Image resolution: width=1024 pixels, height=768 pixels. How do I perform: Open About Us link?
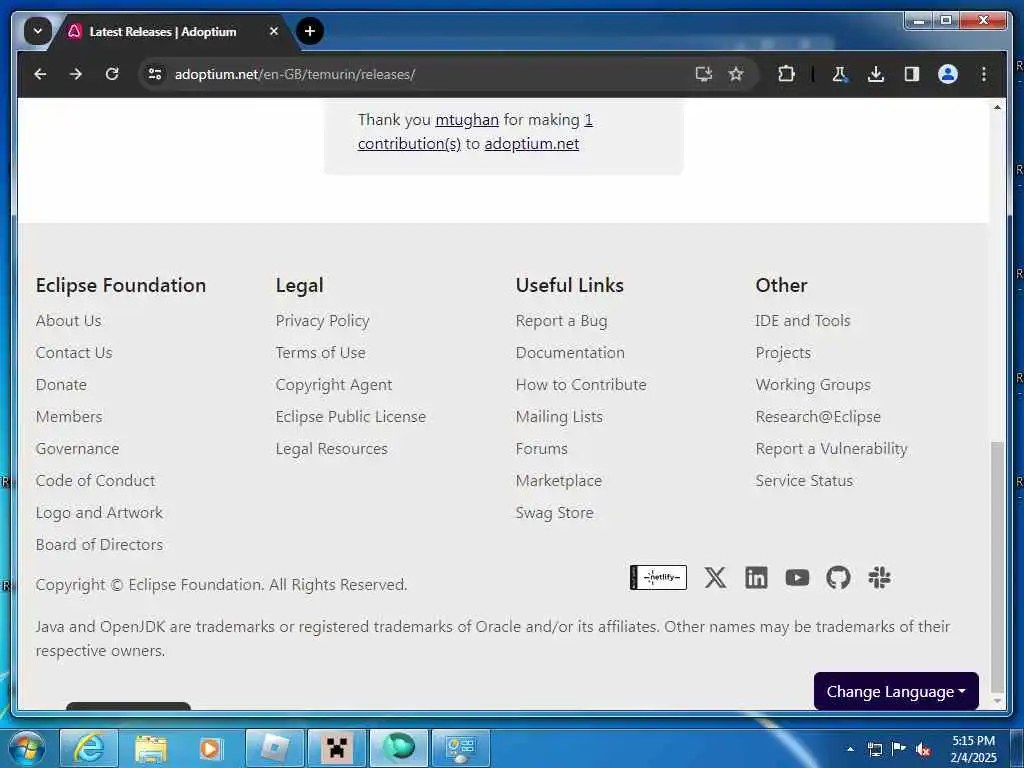(x=69, y=321)
